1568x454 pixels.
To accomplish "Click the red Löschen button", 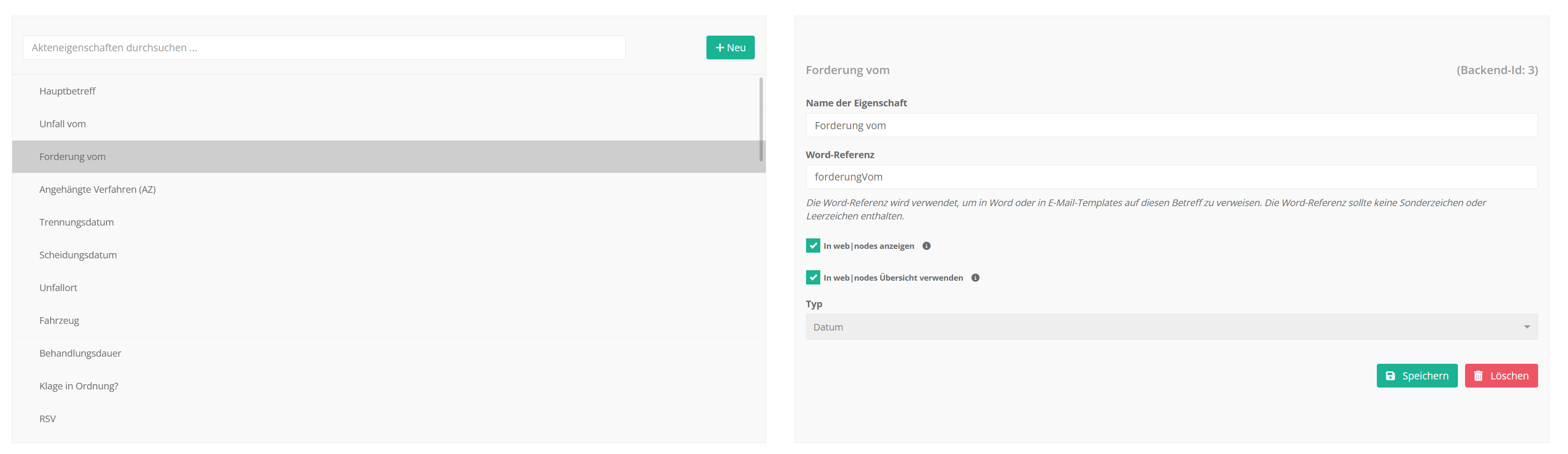I will click(1501, 376).
